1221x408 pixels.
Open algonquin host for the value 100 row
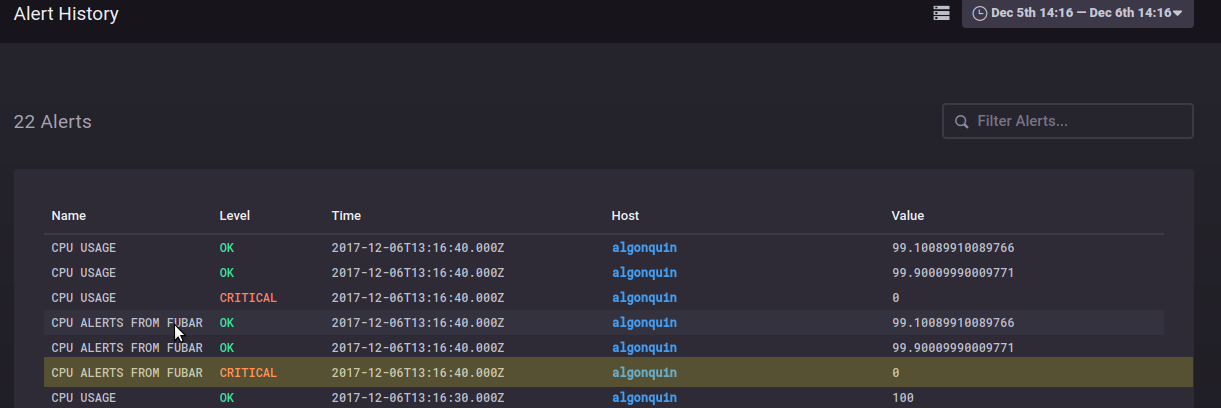coord(644,397)
